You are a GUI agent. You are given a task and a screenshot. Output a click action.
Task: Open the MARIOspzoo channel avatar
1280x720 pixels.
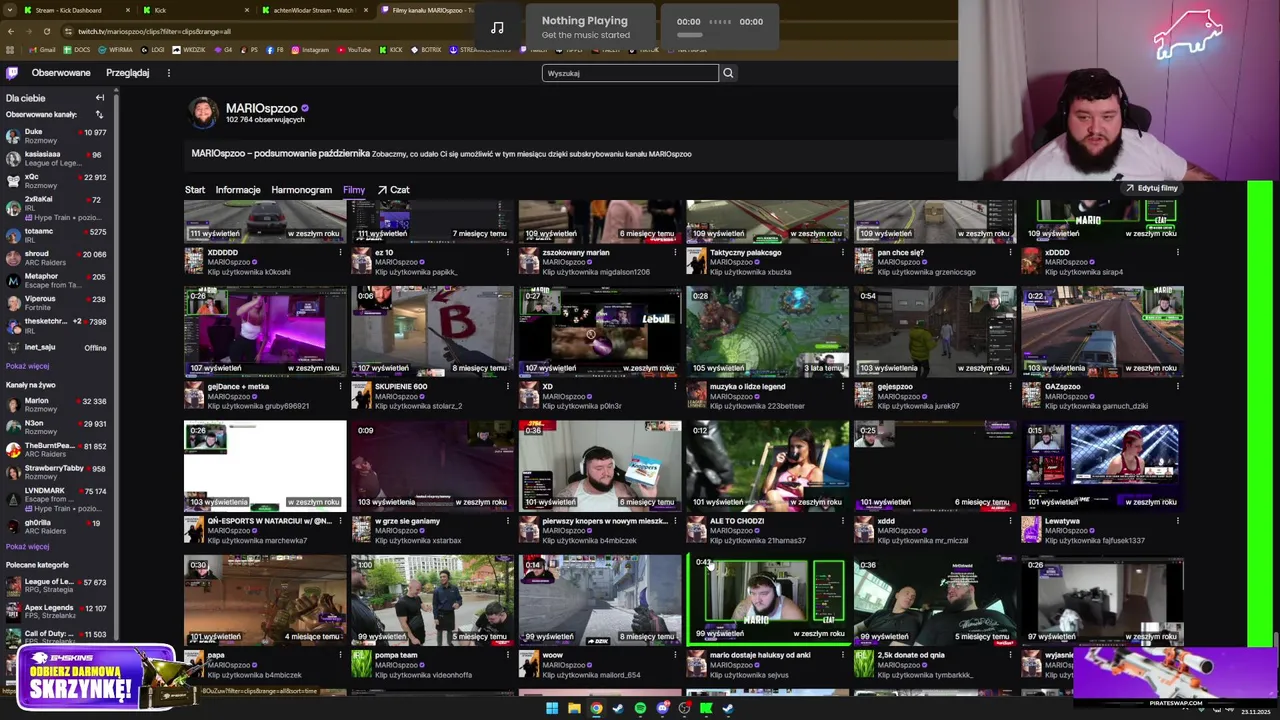203,113
